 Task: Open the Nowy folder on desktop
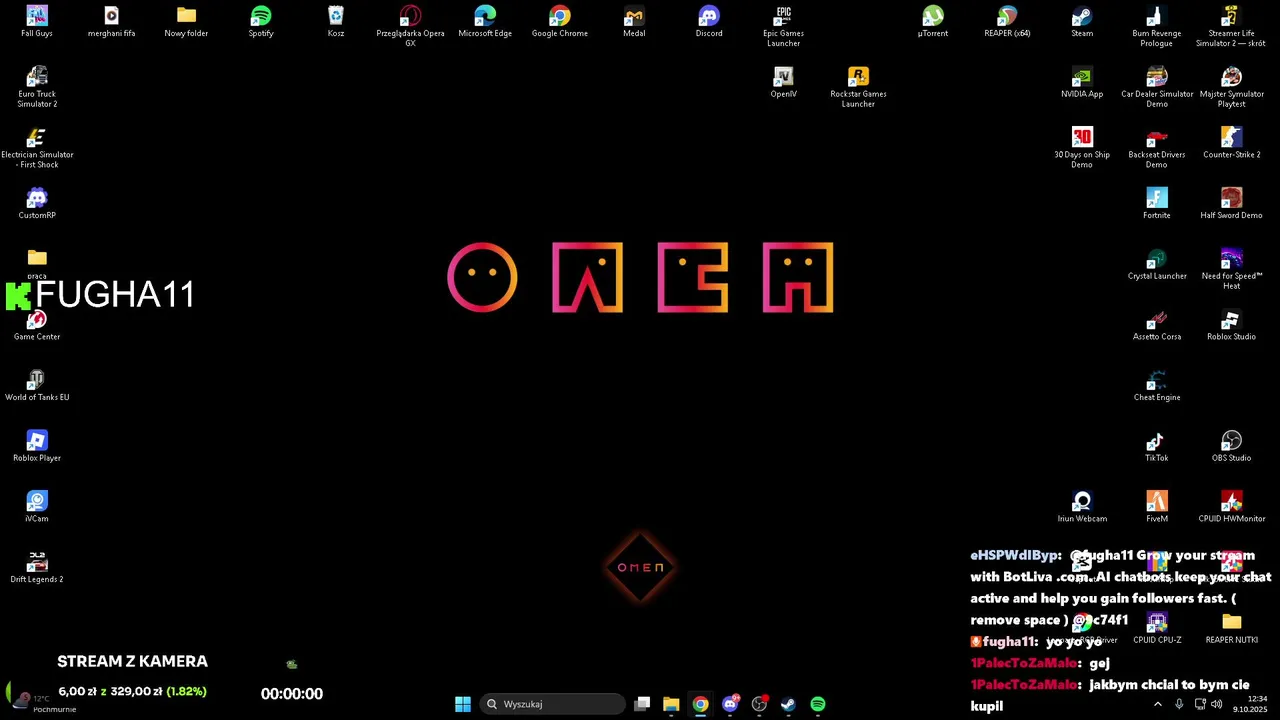tap(186, 22)
